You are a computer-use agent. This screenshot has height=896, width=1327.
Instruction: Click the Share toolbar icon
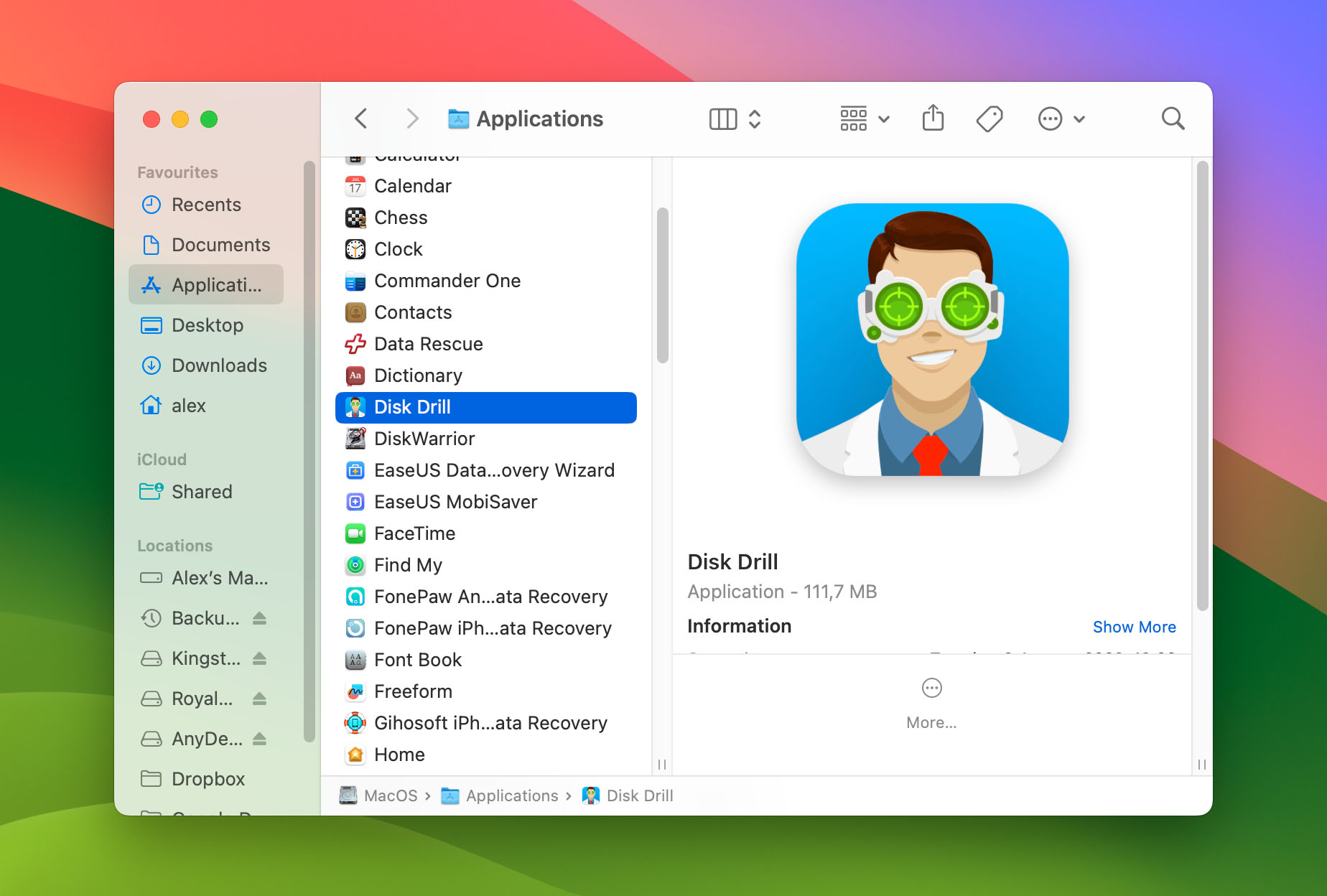[933, 118]
